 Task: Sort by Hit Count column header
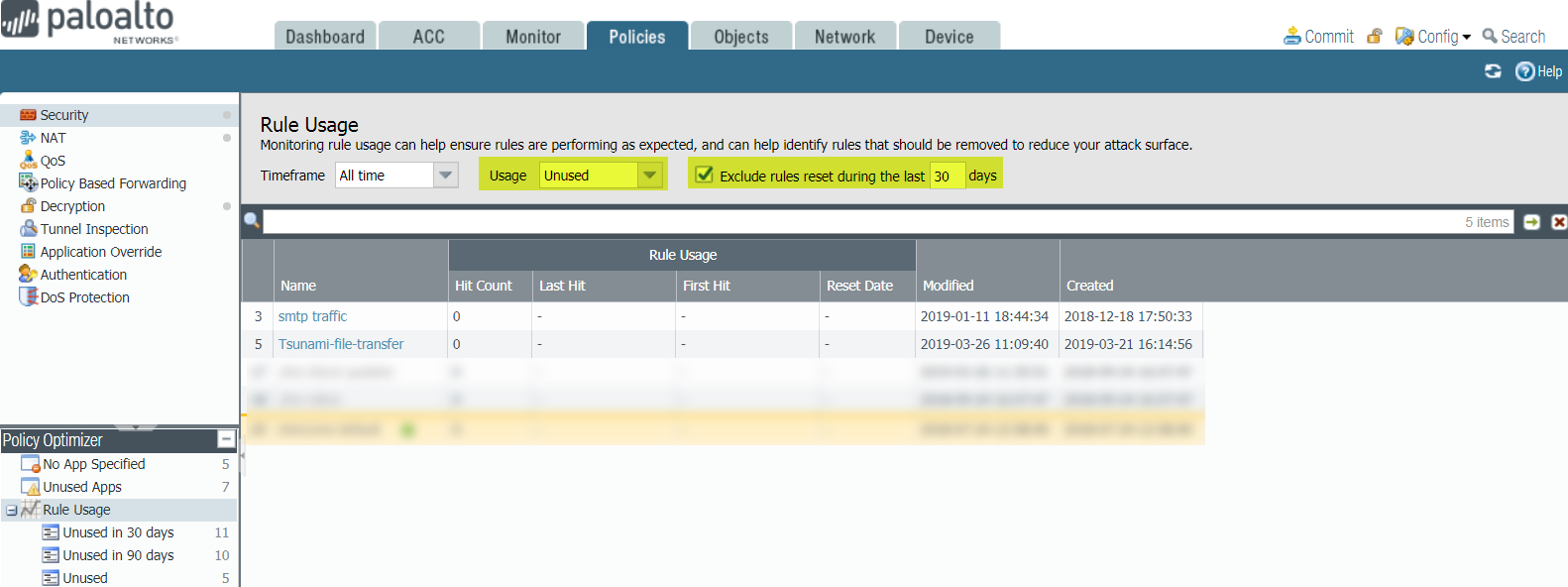click(x=491, y=286)
